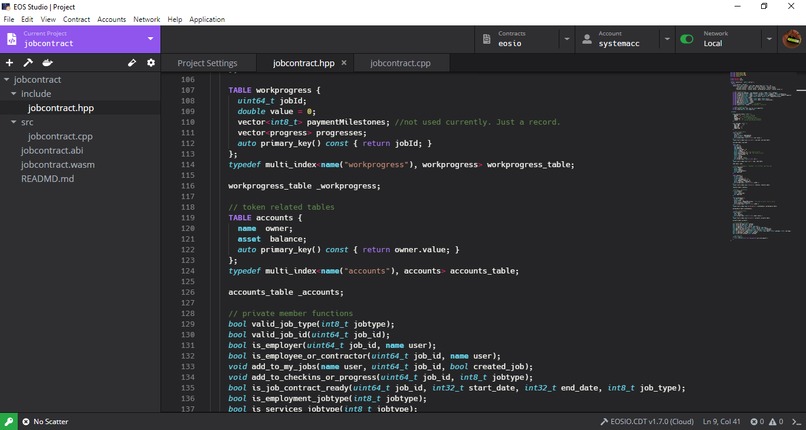Click the 'workprogress_table _workprogress;' line
The height and width of the screenshot is (430, 806).
[304, 186]
